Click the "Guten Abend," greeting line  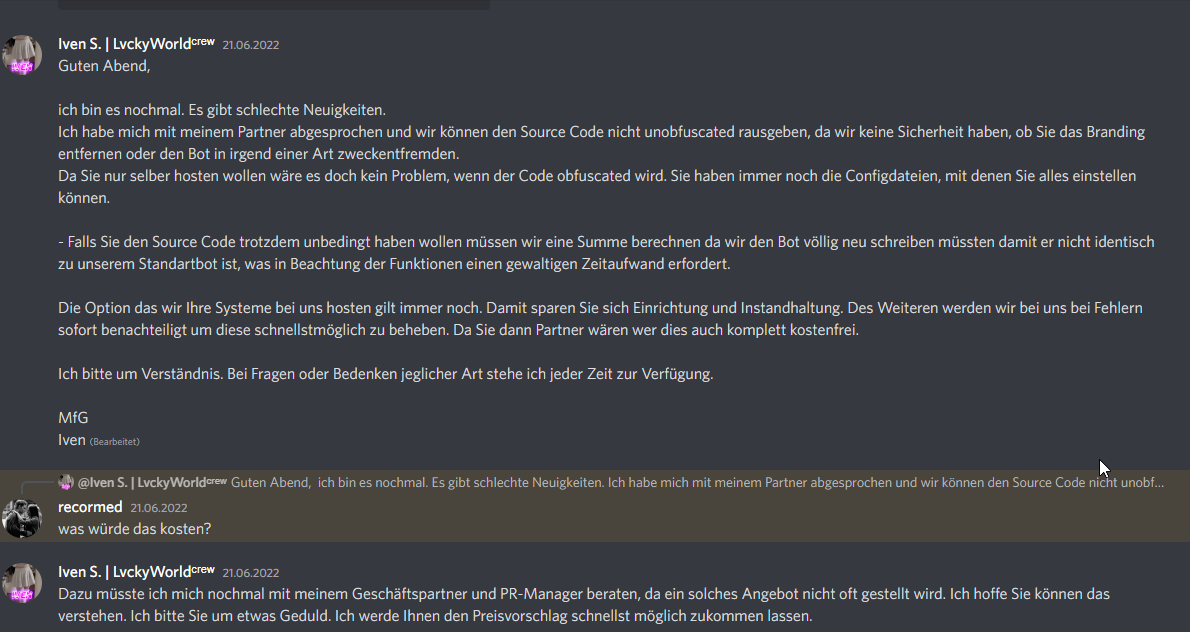(104, 66)
